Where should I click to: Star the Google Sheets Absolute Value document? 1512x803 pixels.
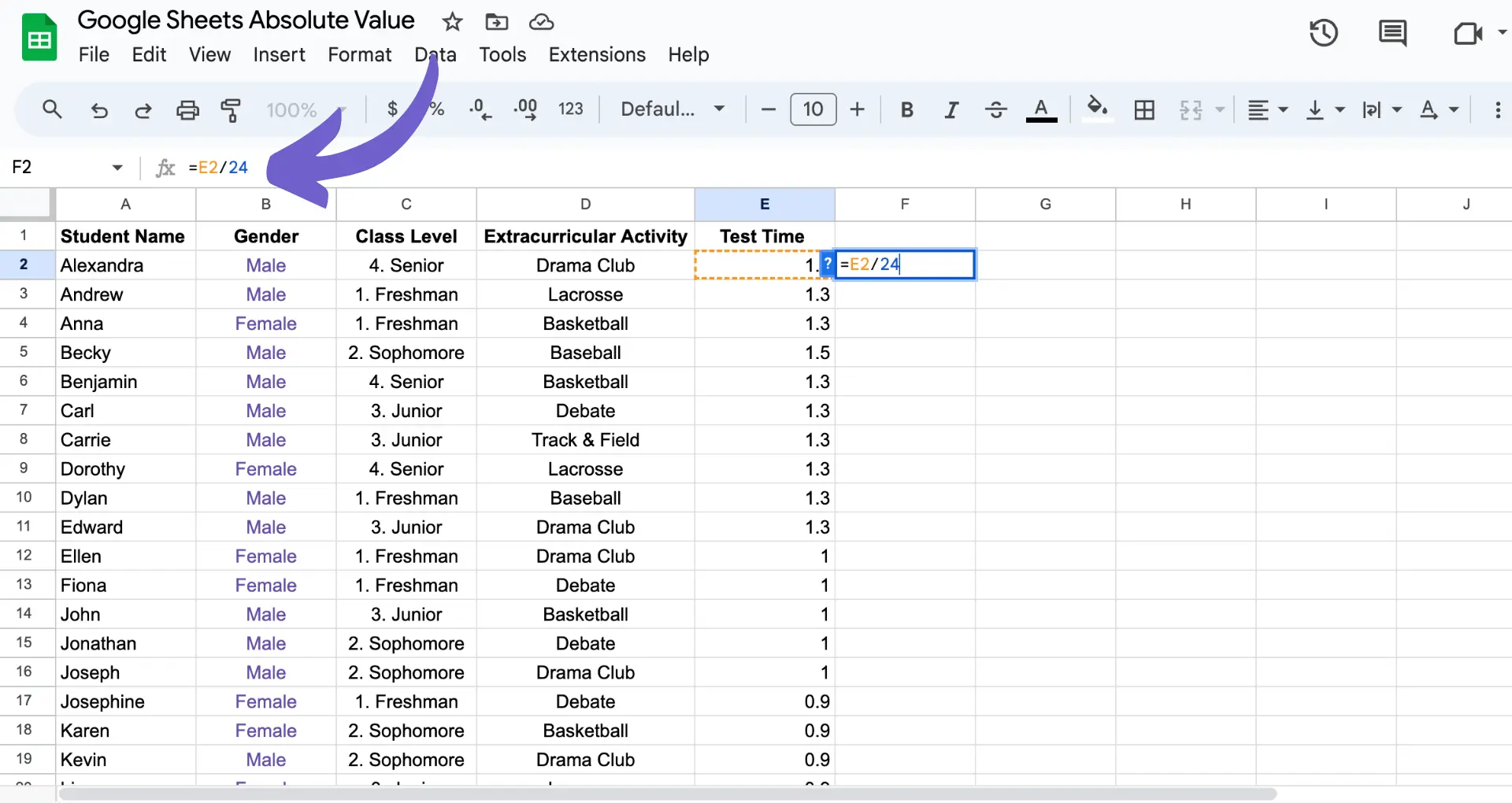click(x=452, y=22)
